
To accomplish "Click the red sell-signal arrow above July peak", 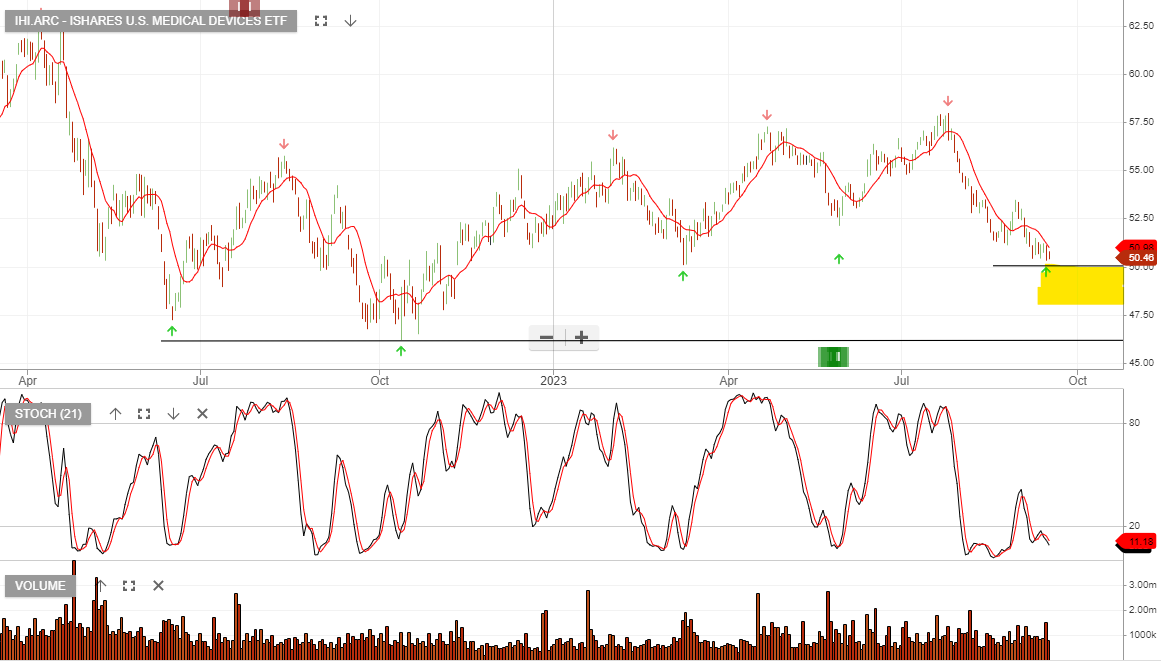I will [x=947, y=100].
